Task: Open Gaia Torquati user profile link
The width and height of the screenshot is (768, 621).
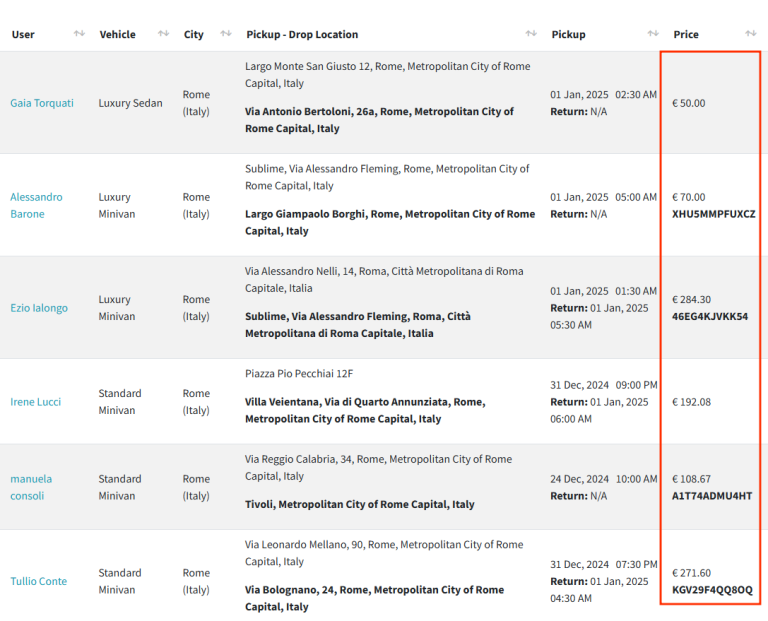Action: pyautogui.click(x=42, y=103)
